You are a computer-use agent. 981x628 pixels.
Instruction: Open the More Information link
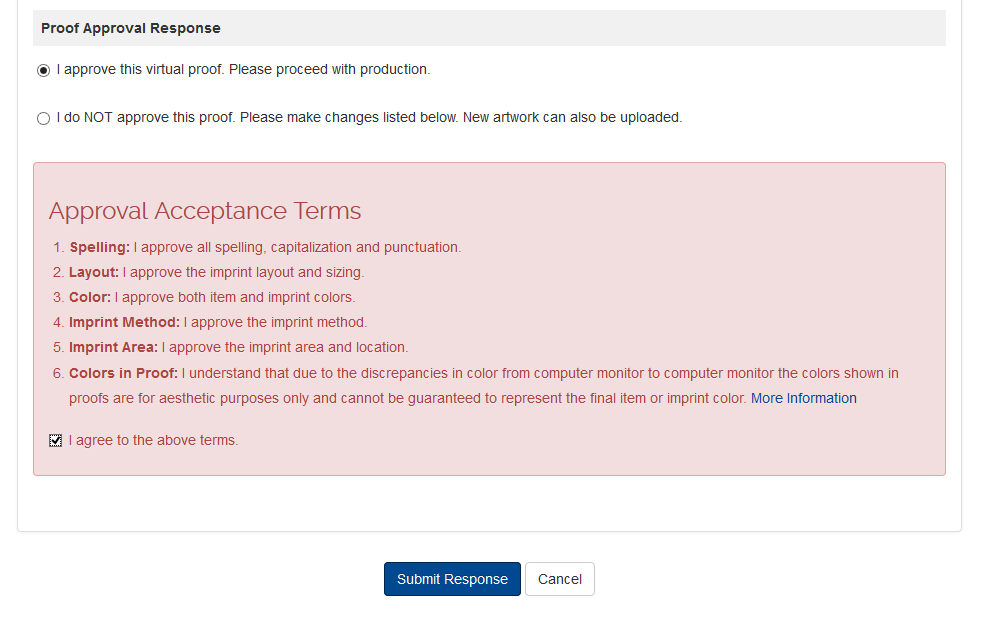[x=803, y=398]
